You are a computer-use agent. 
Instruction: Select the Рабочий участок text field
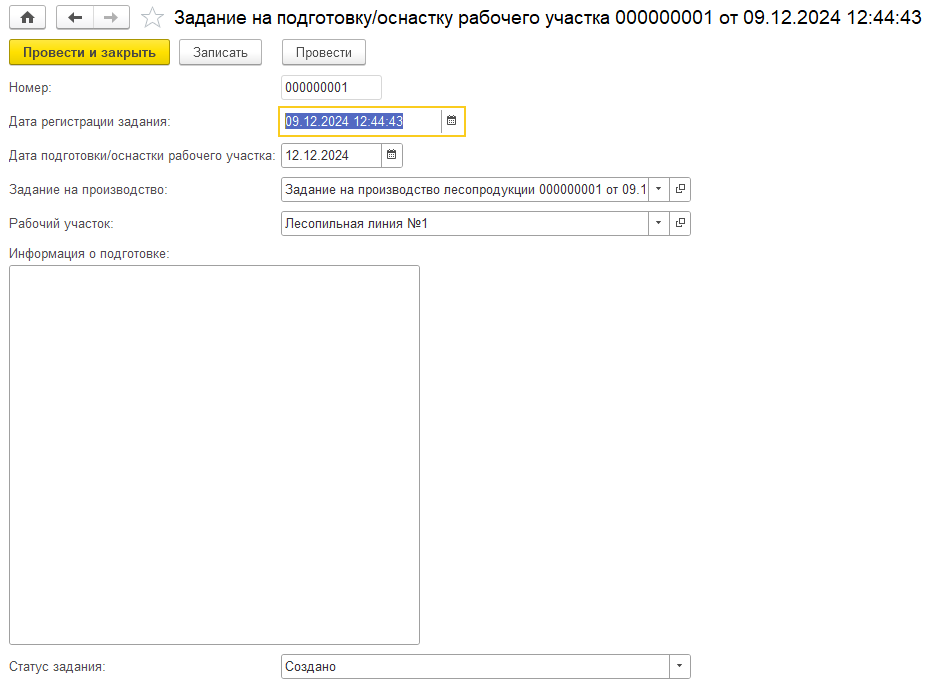[x=464, y=223]
